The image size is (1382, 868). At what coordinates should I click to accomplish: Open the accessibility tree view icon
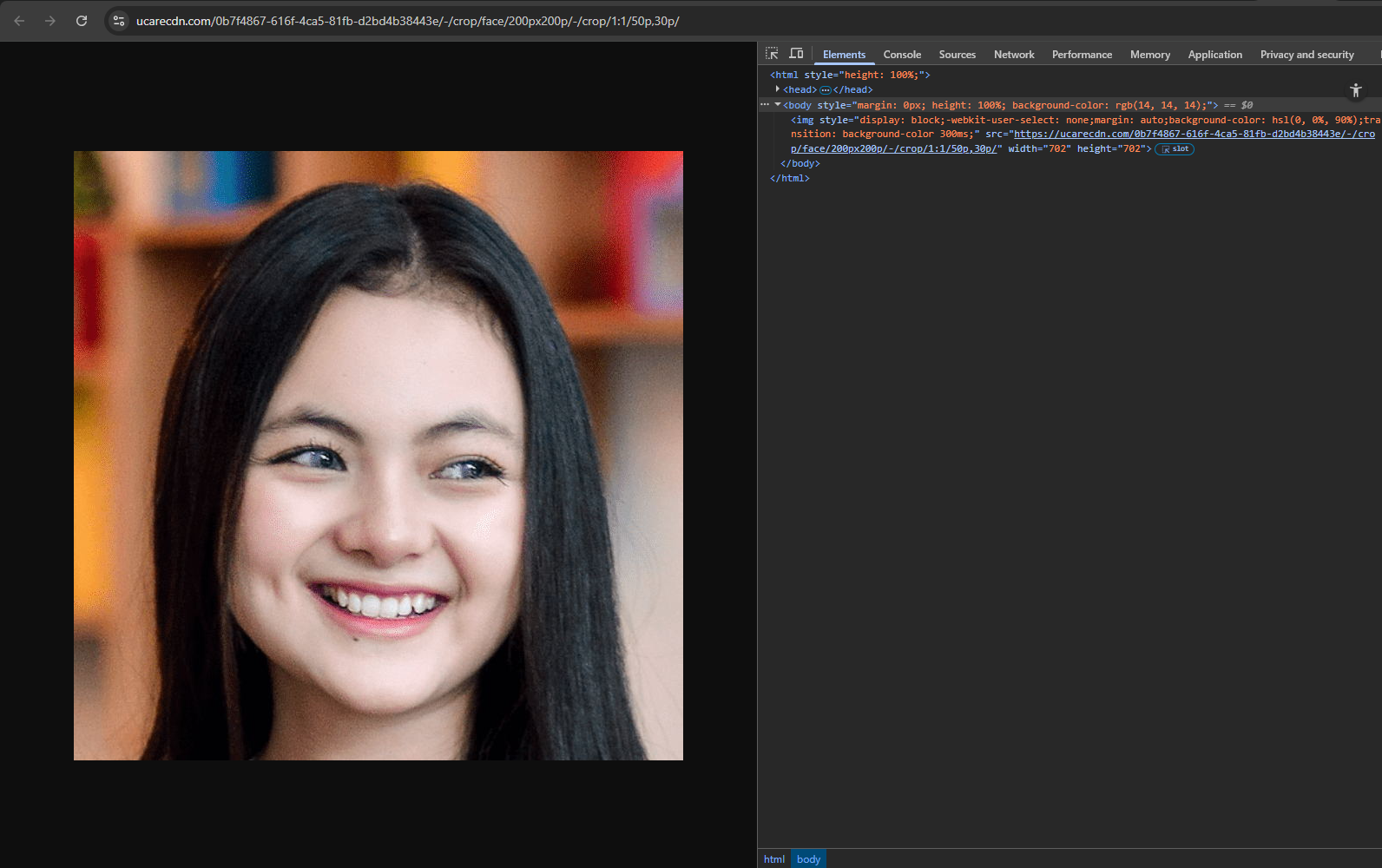(1355, 91)
